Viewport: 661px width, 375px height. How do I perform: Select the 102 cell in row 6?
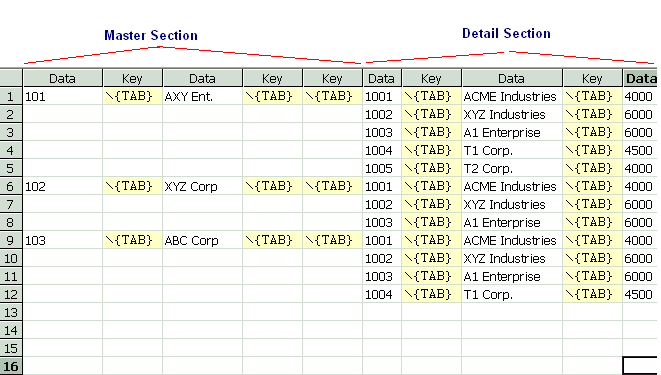tap(63, 186)
